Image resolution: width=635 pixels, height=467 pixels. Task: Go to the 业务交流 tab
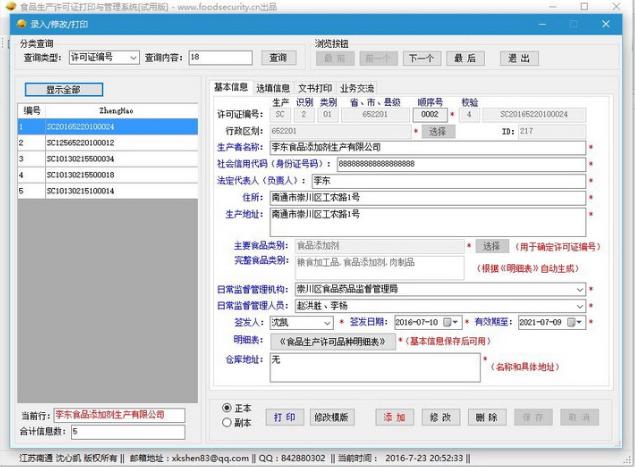tap(357, 88)
